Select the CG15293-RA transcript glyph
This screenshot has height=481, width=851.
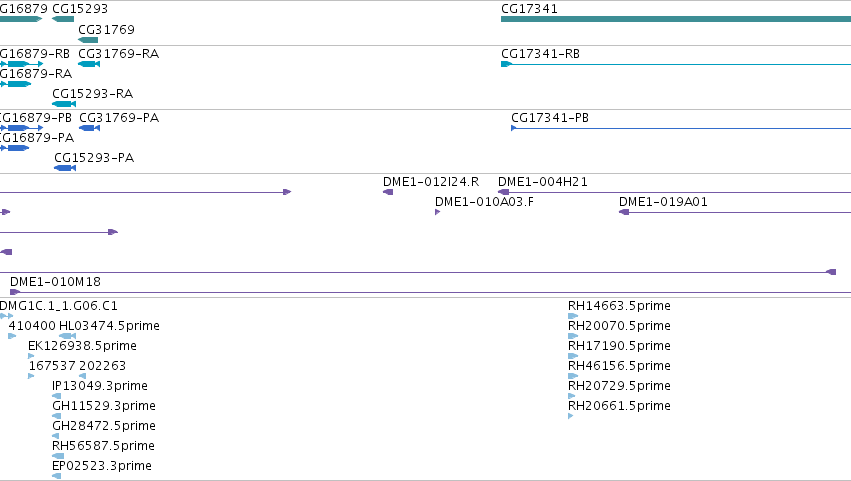pyautogui.click(x=64, y=104)
